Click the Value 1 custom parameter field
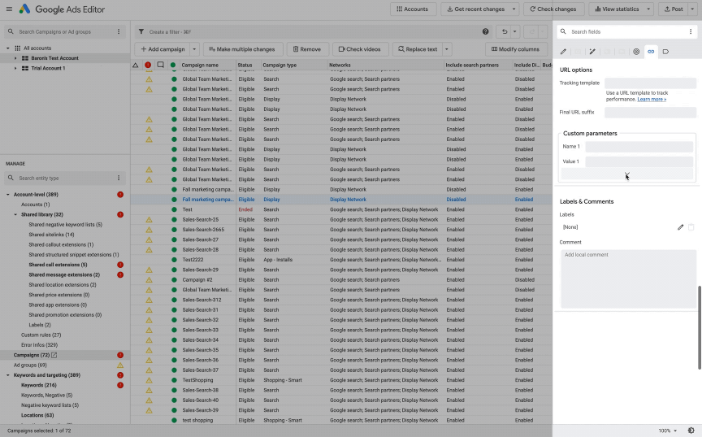This screenshot has height=437, width=702. tap(639, 161)
